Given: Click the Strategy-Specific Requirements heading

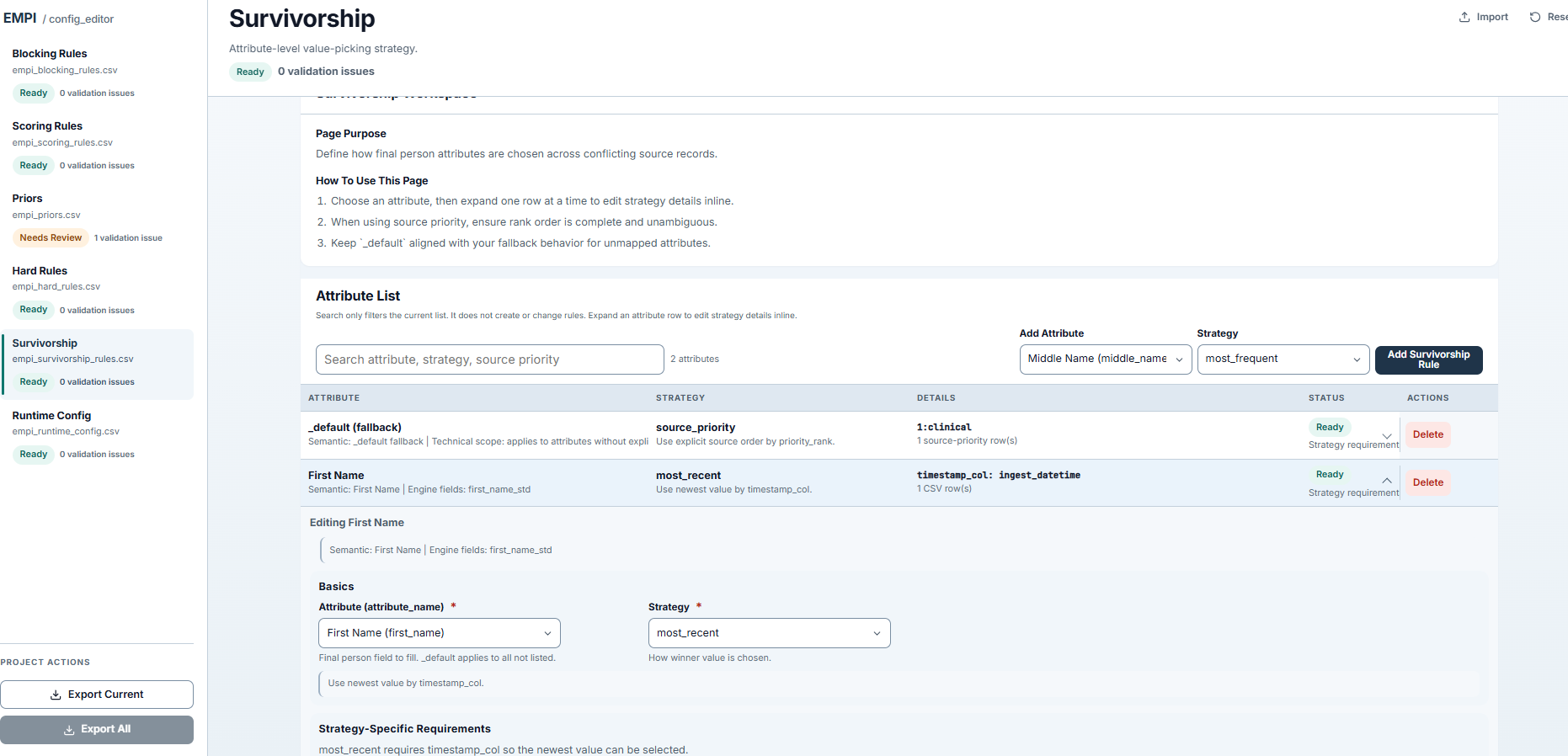Looking at the screenshot, I should coord(404,728).
